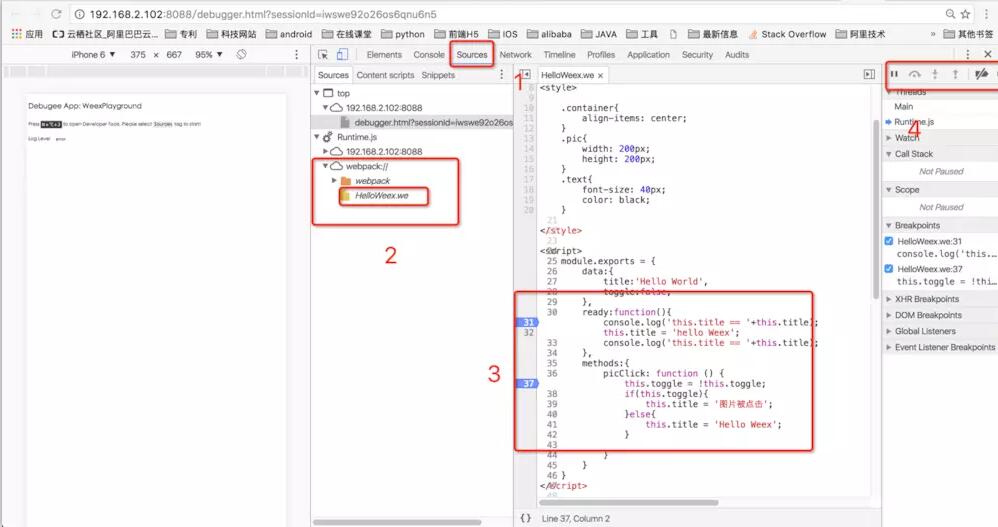This screenshot has width=998, height=527.
Task: Pretty print with curly braces icon
Action: click(x=526, y=518)
